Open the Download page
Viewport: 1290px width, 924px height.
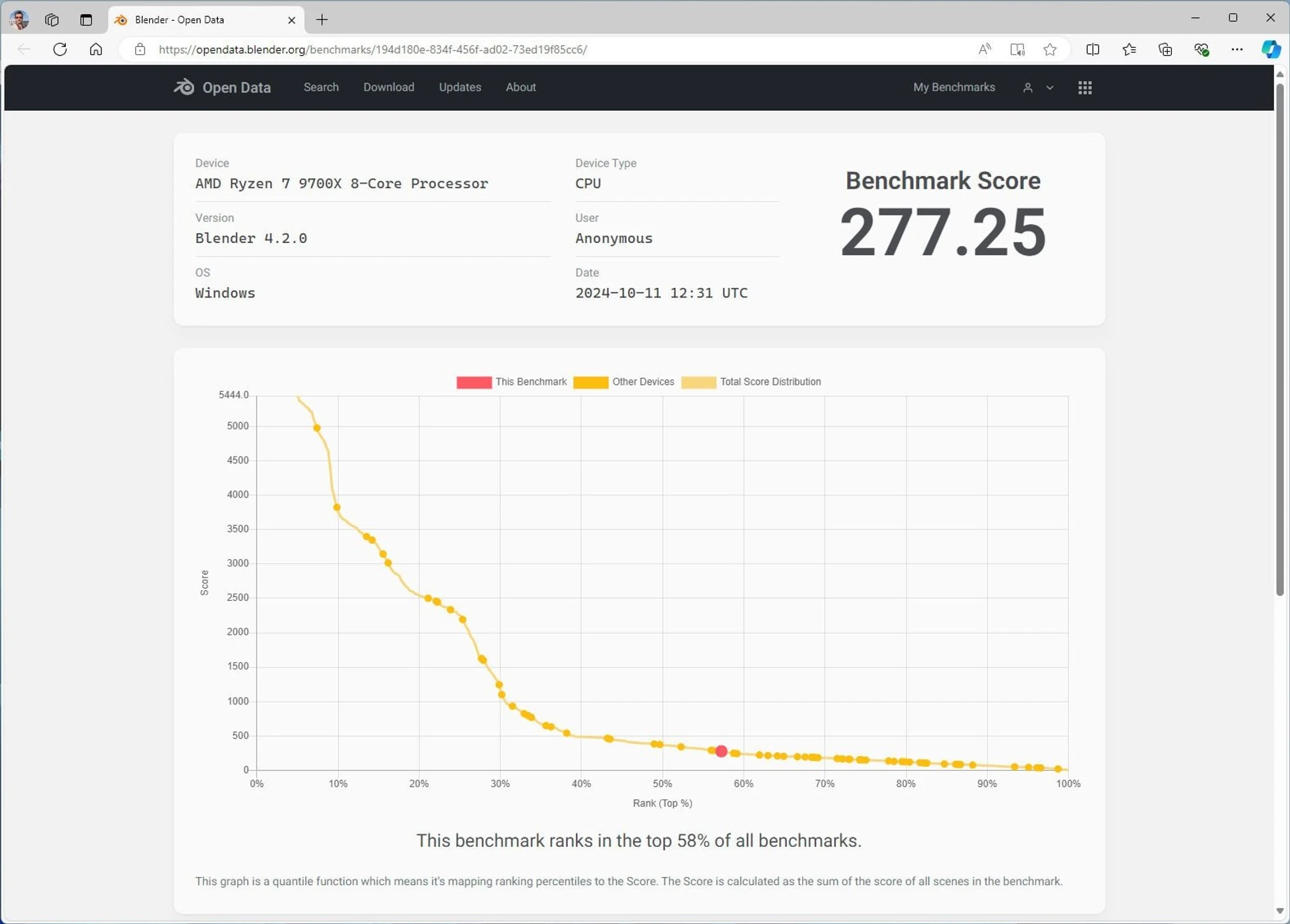coord(389,87)
